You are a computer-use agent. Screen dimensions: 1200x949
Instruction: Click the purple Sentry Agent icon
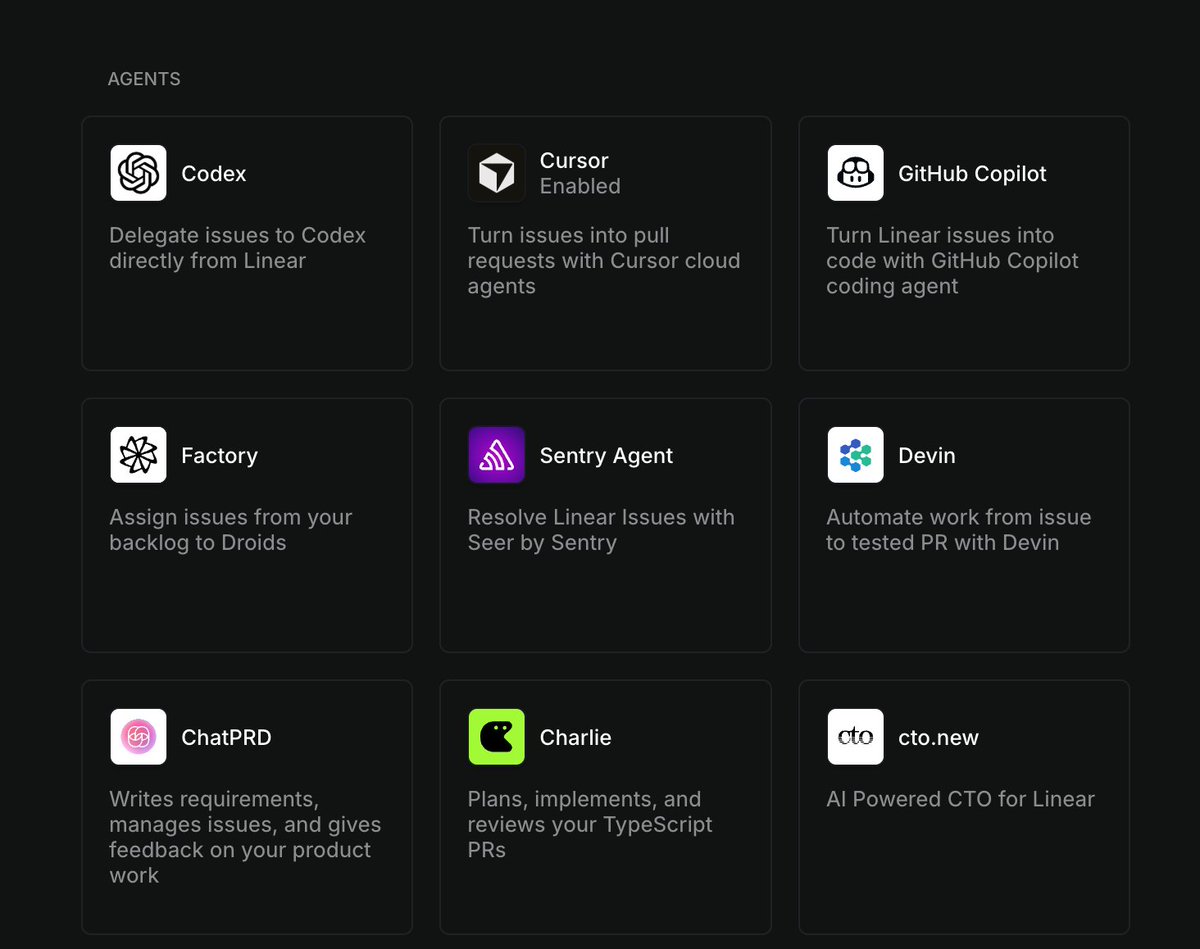click(496, 455)
